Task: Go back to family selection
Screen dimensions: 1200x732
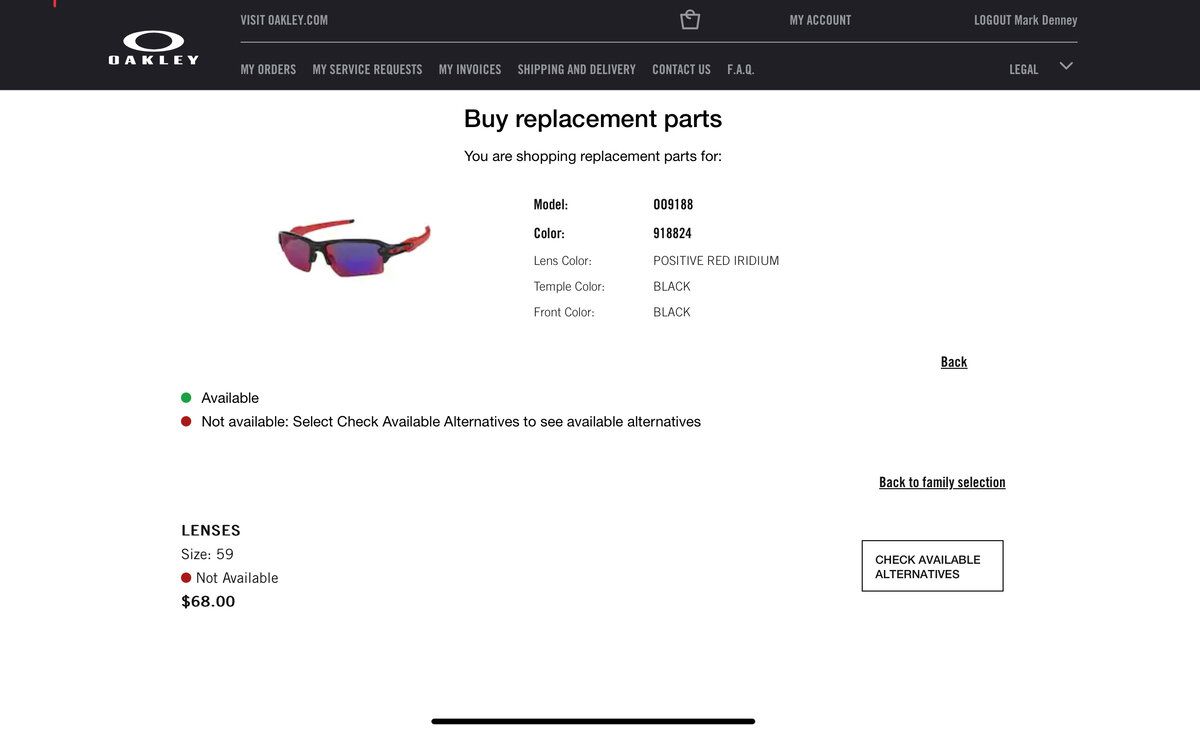Action: point(942,482)
